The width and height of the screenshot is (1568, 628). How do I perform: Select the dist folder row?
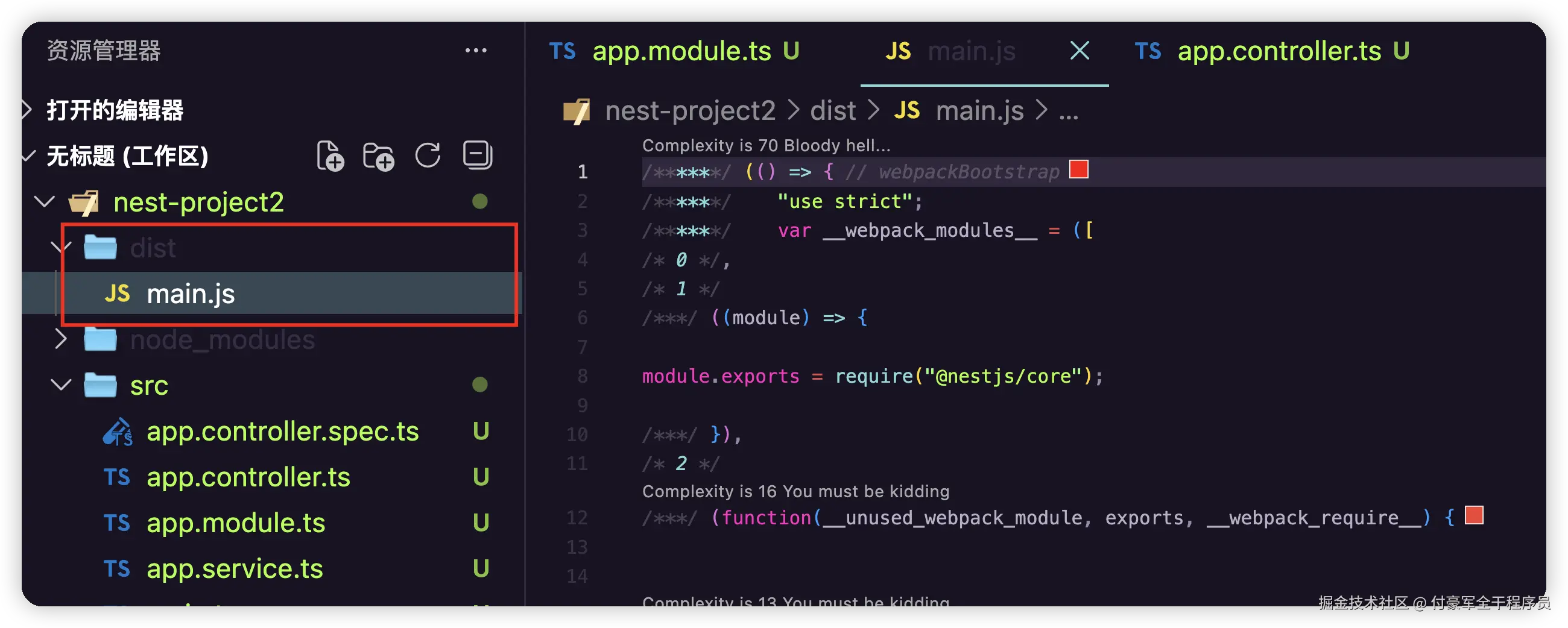[x=272, y=248]
